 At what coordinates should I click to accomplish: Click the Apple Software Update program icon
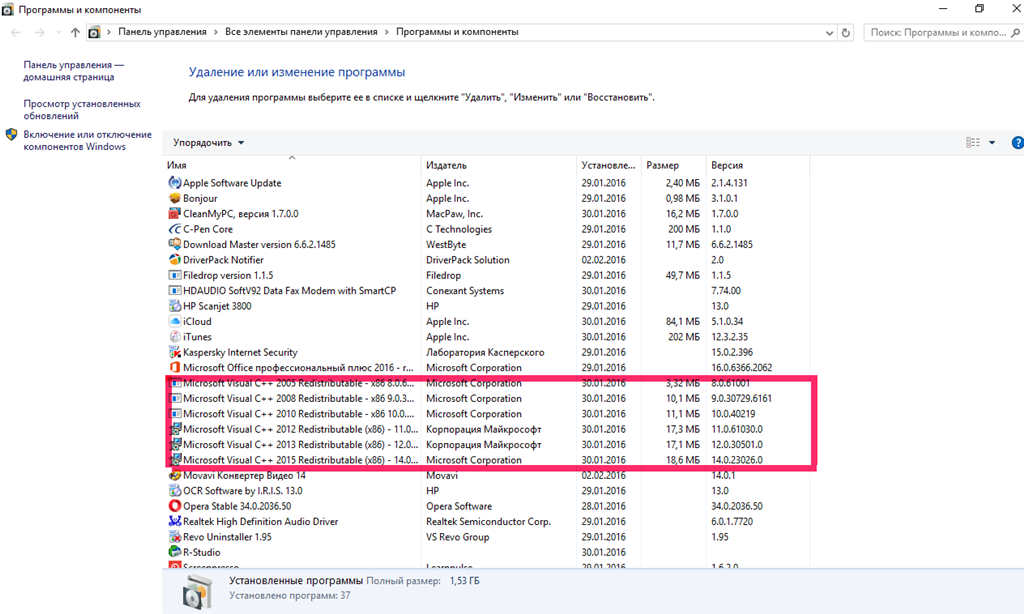point(174,183)
